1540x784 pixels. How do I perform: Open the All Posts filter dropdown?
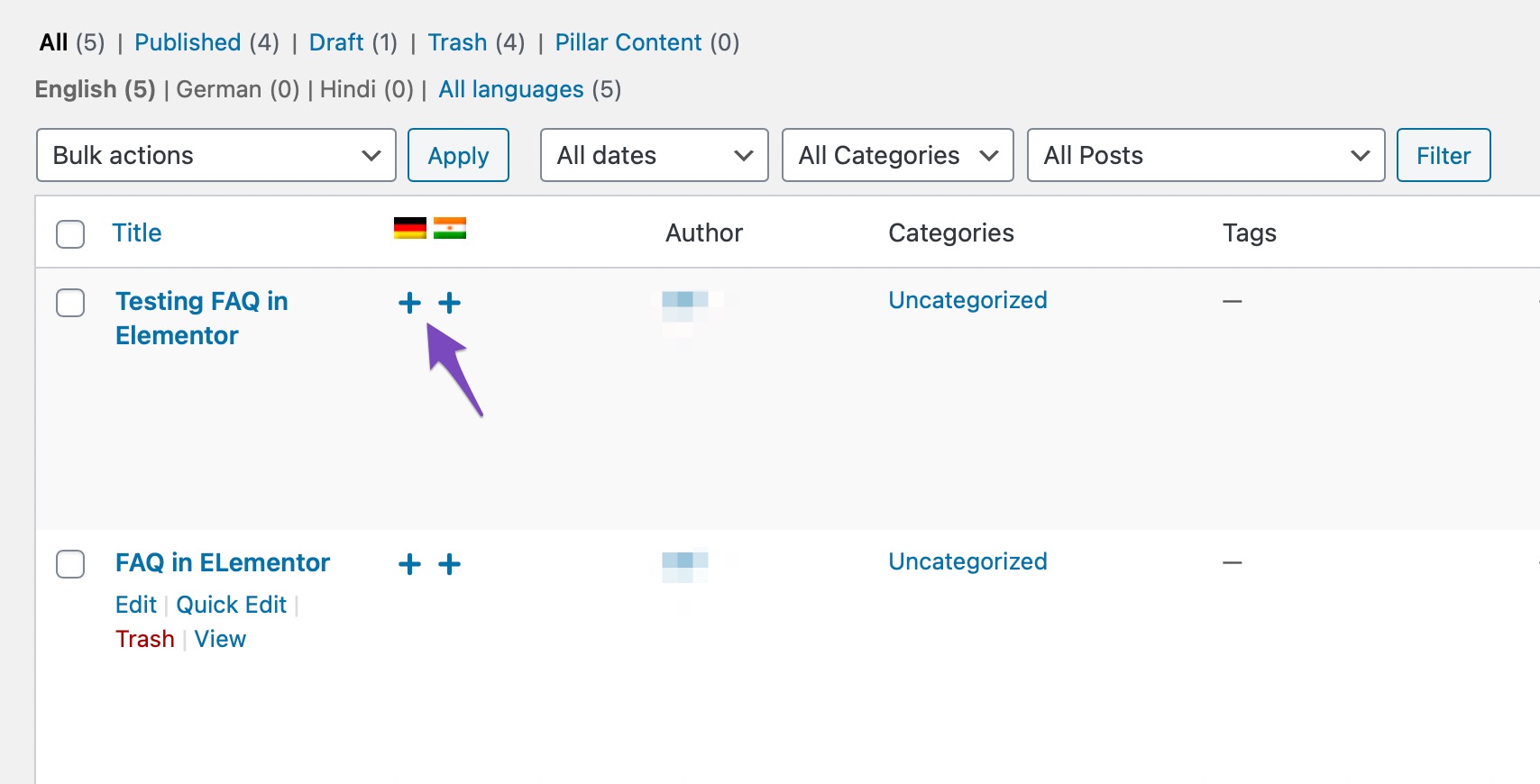(1206, 155)
